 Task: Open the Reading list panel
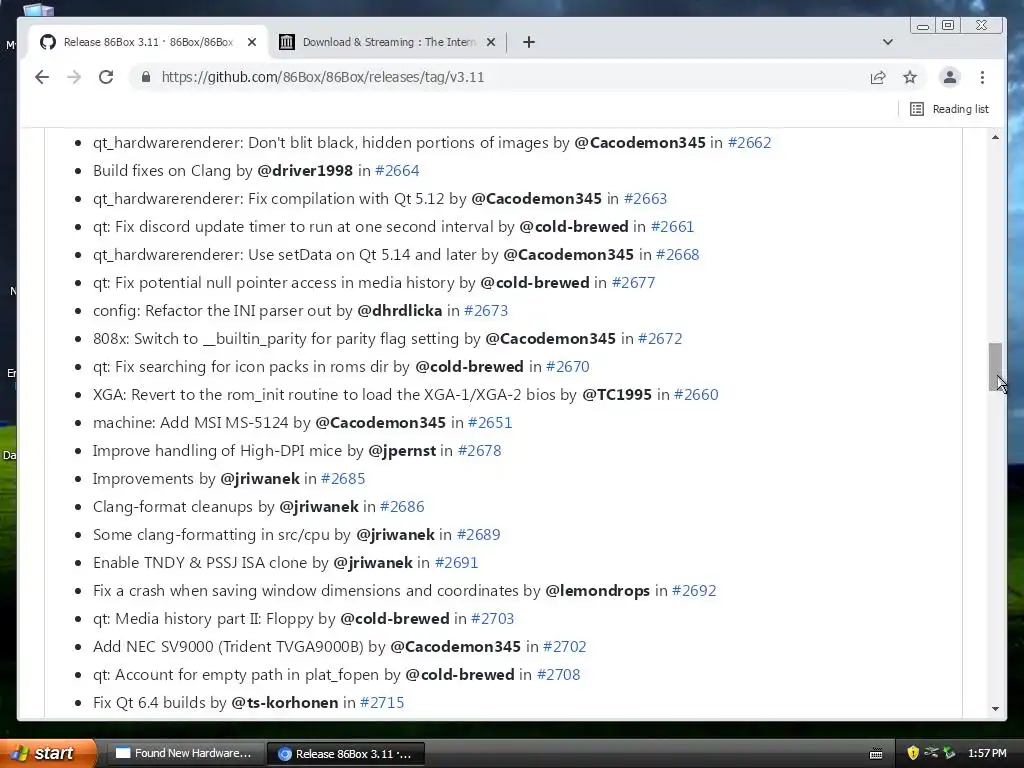(949, 109)
